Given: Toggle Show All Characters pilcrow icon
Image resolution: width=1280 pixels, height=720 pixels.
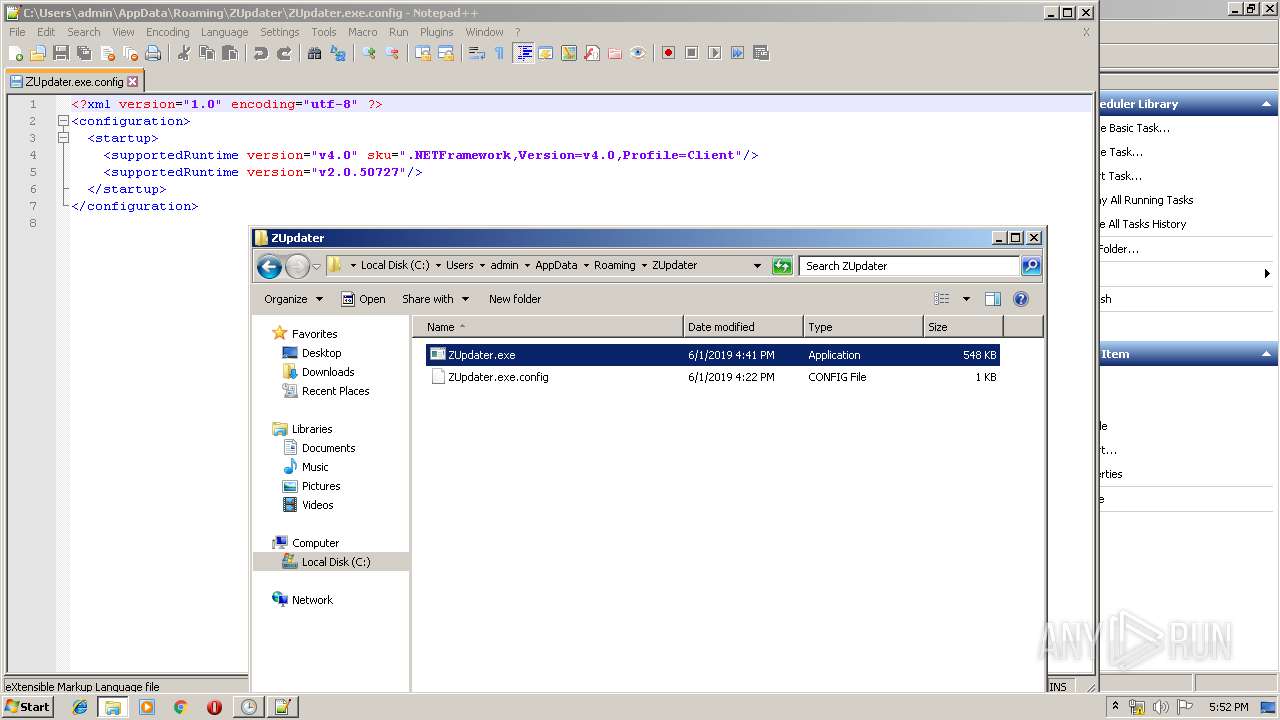Looking at the screenshot, I should coord(500,53).
